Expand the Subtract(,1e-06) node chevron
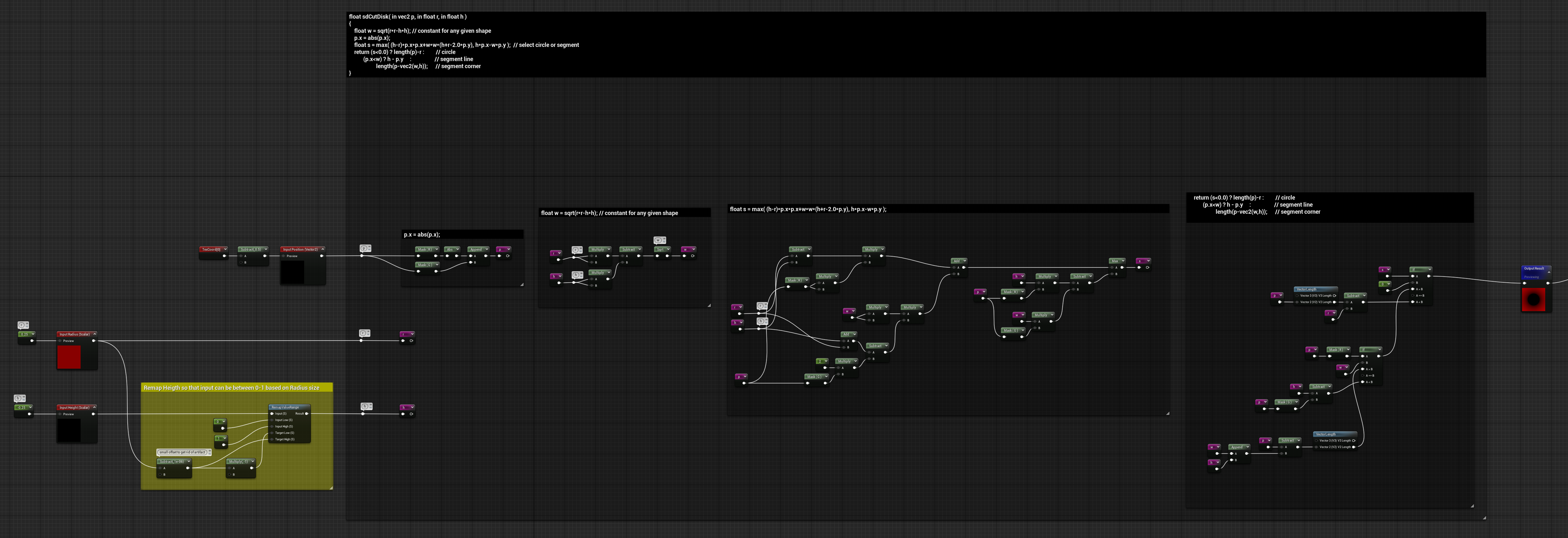Image resolution: width=1568 pixels, height=538 pixels. point(189,461)
